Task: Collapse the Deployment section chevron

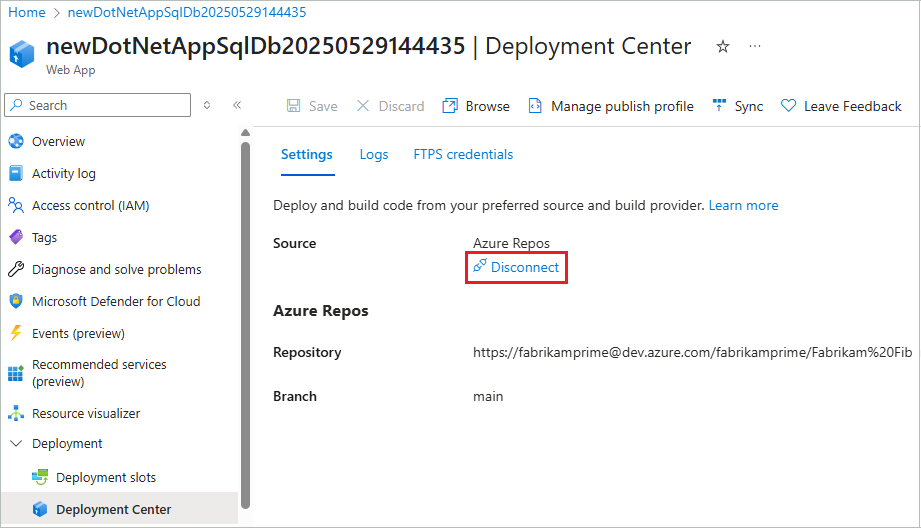Action: [x=15, y=444]
